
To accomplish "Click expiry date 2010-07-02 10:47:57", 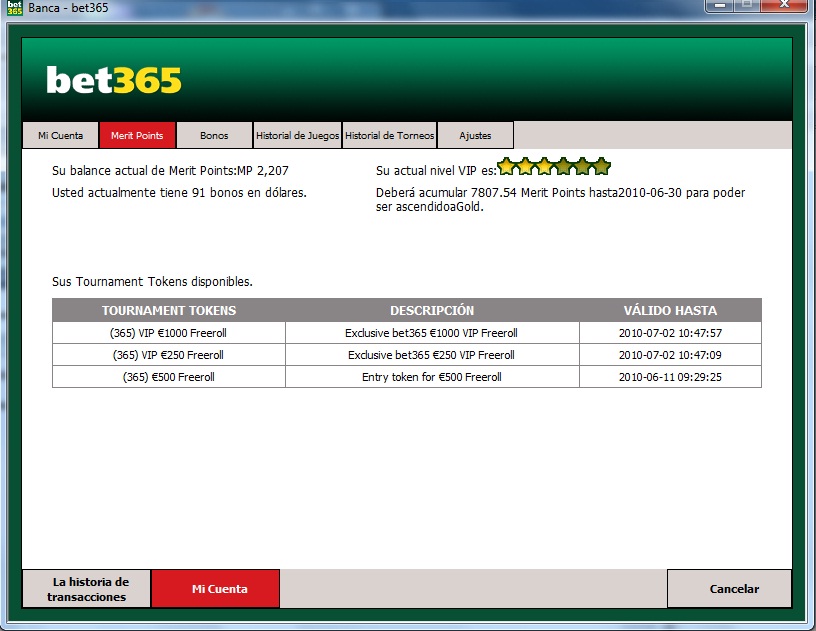I will click(x=670, y=333).
